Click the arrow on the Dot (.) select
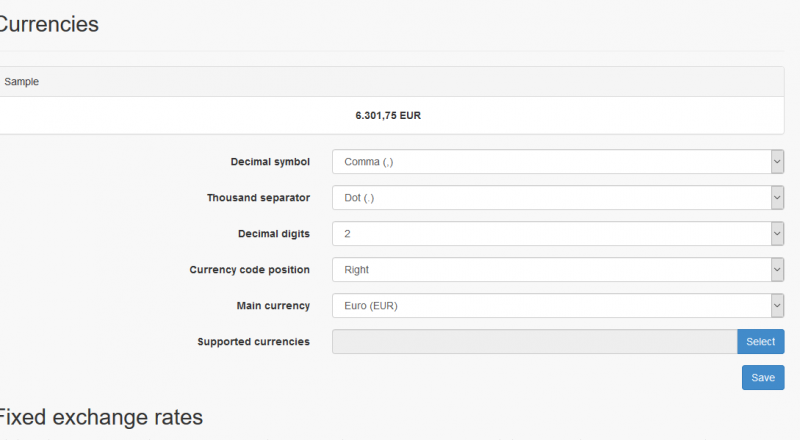 pos(777,198)
